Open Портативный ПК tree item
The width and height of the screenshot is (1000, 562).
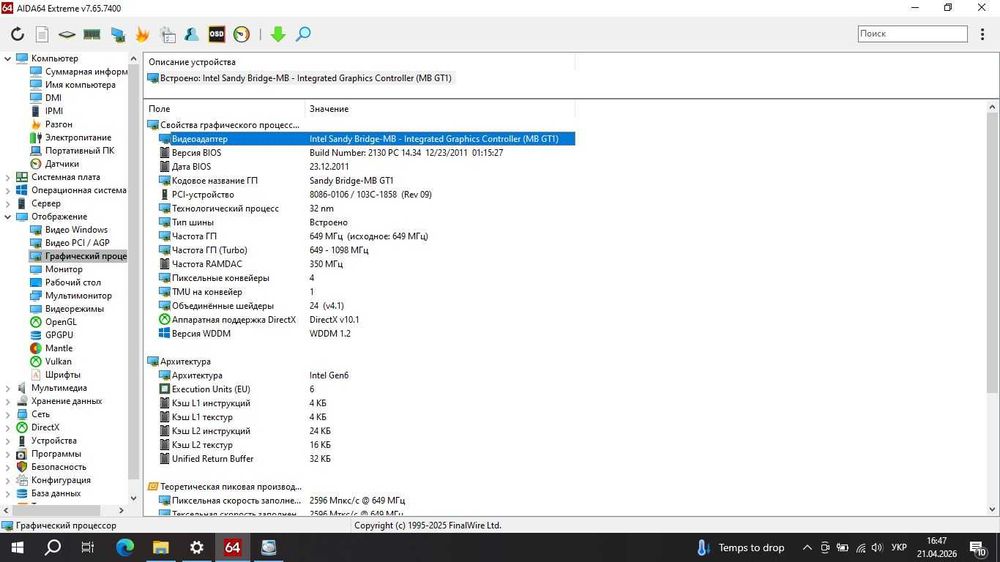click(79, 151)
